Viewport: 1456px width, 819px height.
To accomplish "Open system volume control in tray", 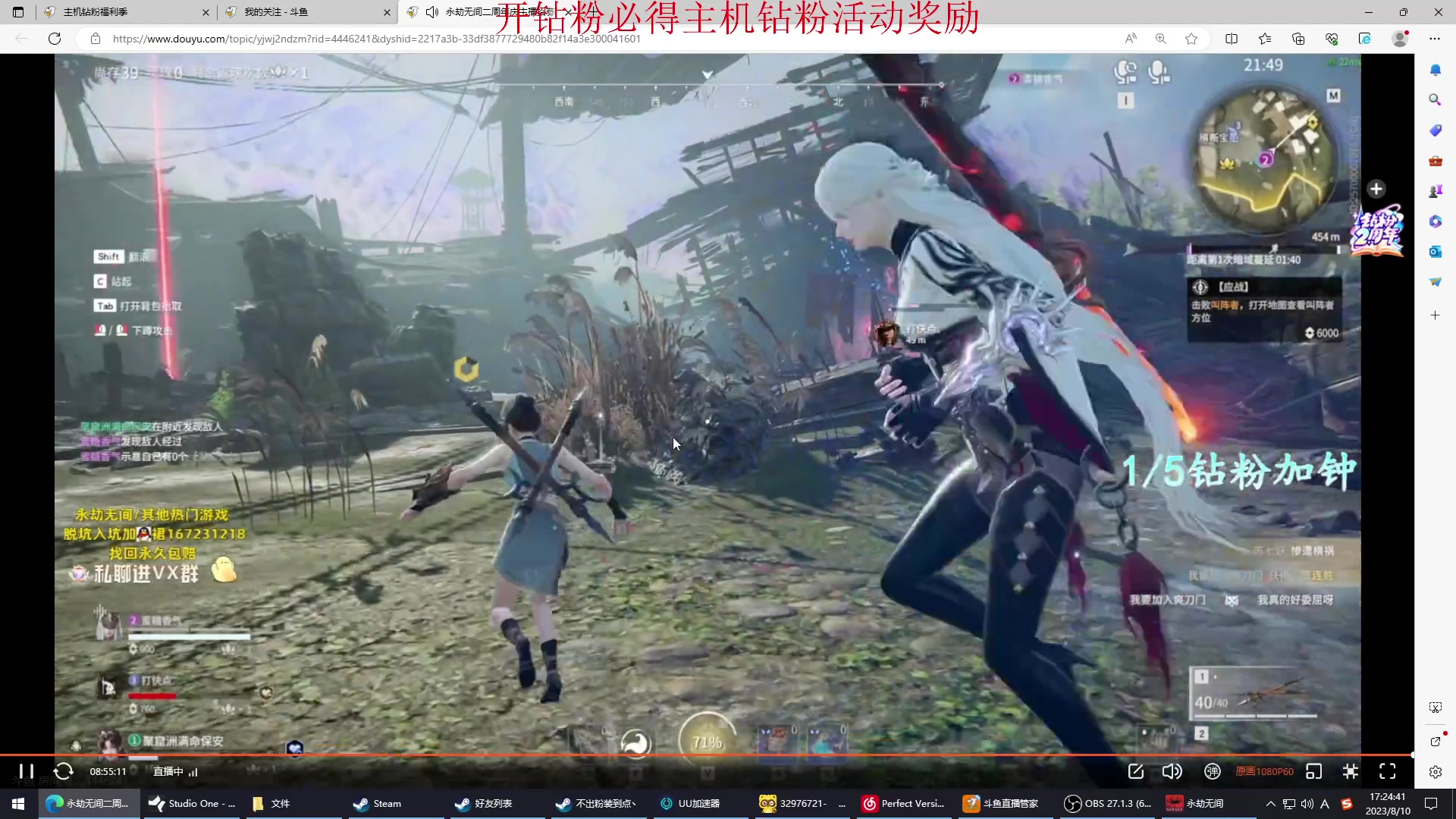I will (1307, 803).
